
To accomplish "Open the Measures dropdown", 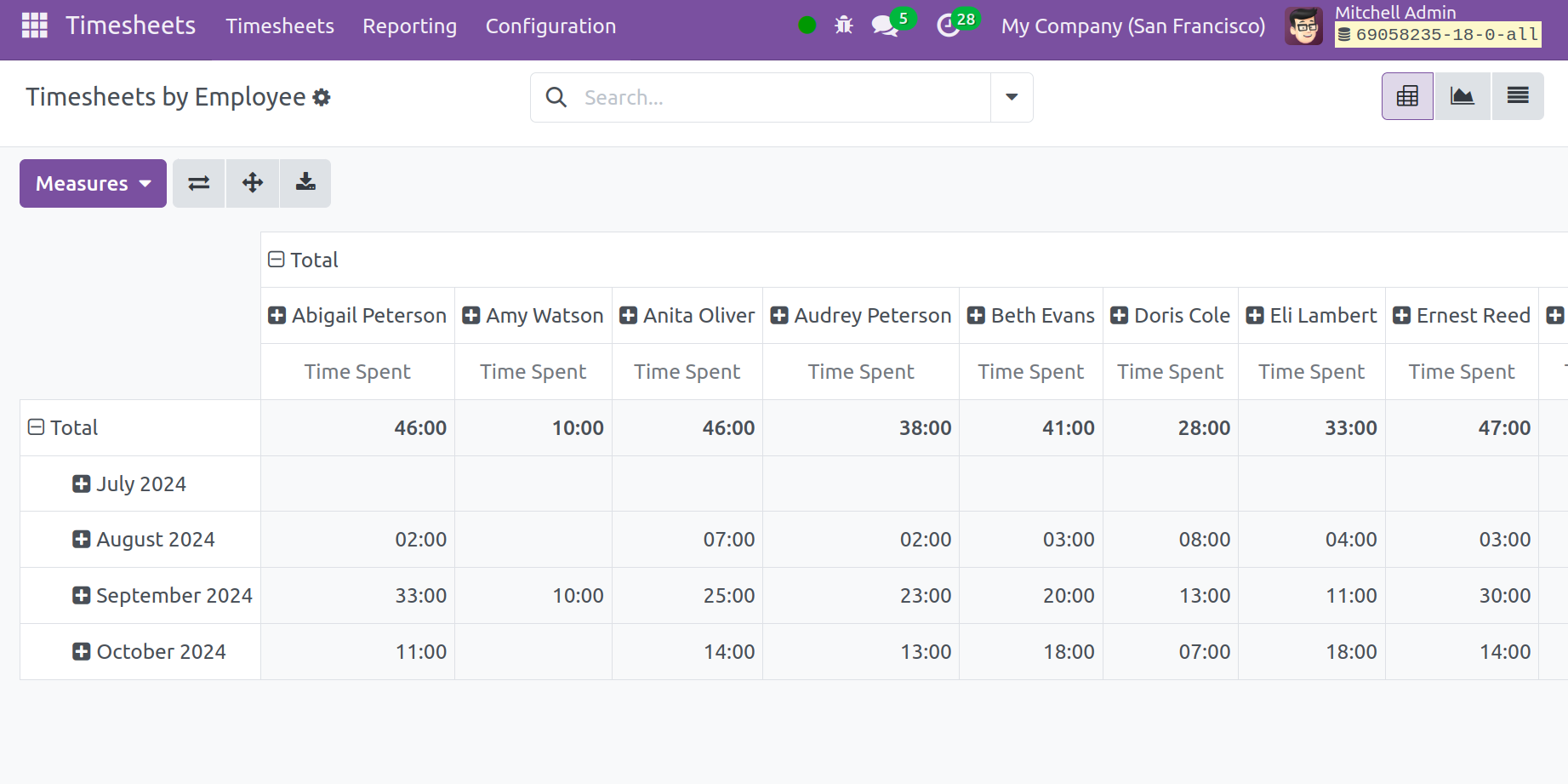I will pos(92,183).
